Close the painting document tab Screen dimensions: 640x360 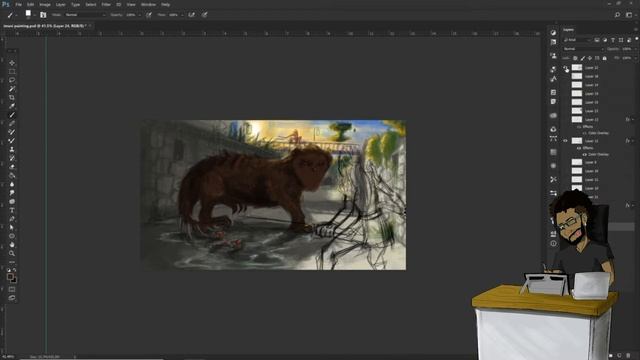click(90, 26)
